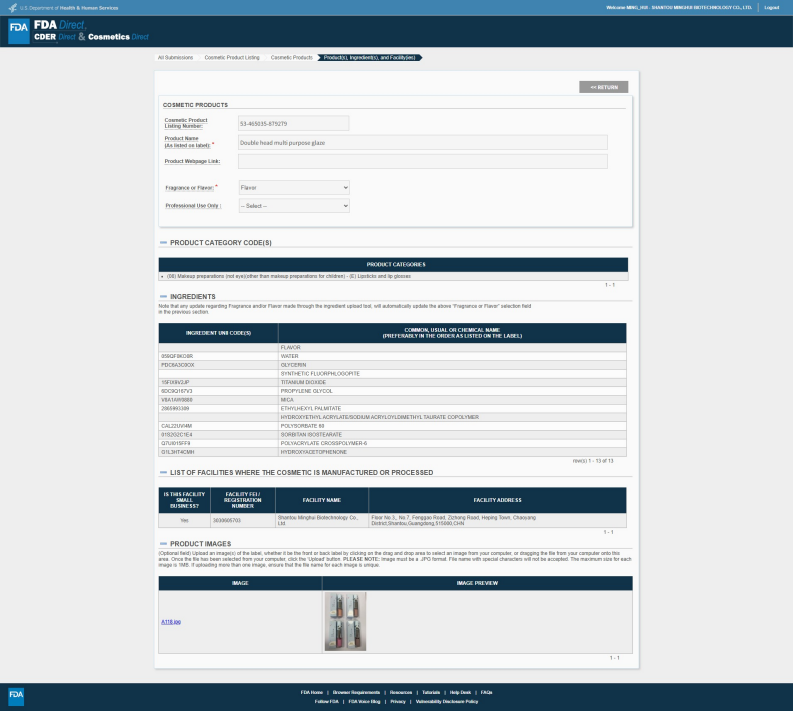Go to Cosmetic Products breadcrumb
The width and height of the screenshot is (794, 711).
(291, 57)
